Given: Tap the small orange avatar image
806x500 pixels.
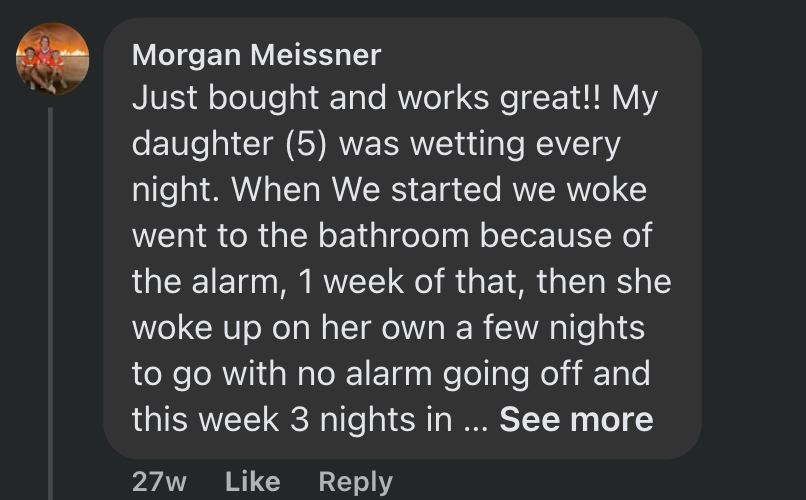Looking at the screenshot, I should [x=53, y=59].
